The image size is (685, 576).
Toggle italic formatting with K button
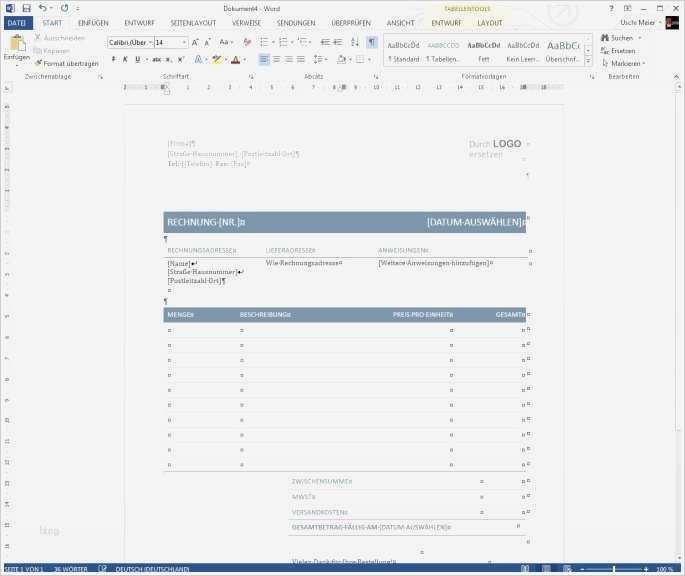tap(125, 59)
